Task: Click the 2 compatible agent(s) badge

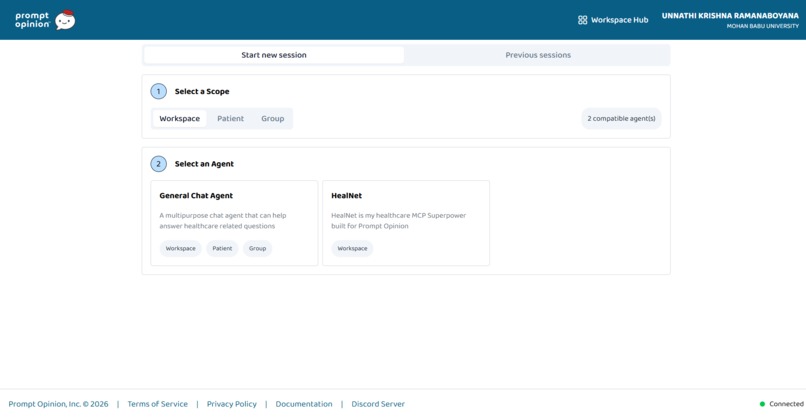Action: [x=621, y=118]
